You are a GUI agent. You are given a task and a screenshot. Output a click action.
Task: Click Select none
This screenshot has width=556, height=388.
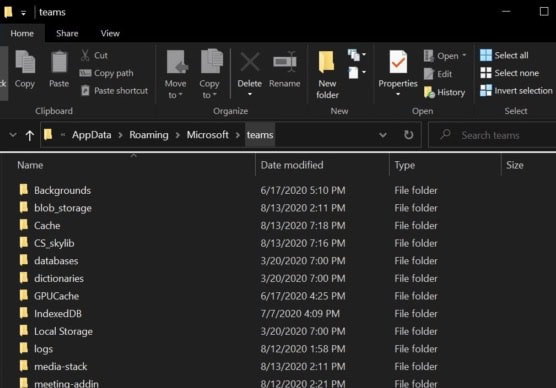[x=510, y=73]
